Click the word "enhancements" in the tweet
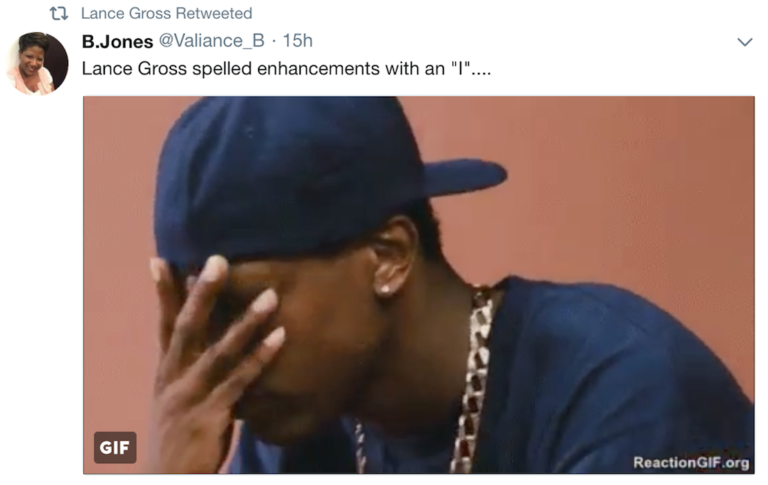Viewport: 768px width, 485px height. 318,69
